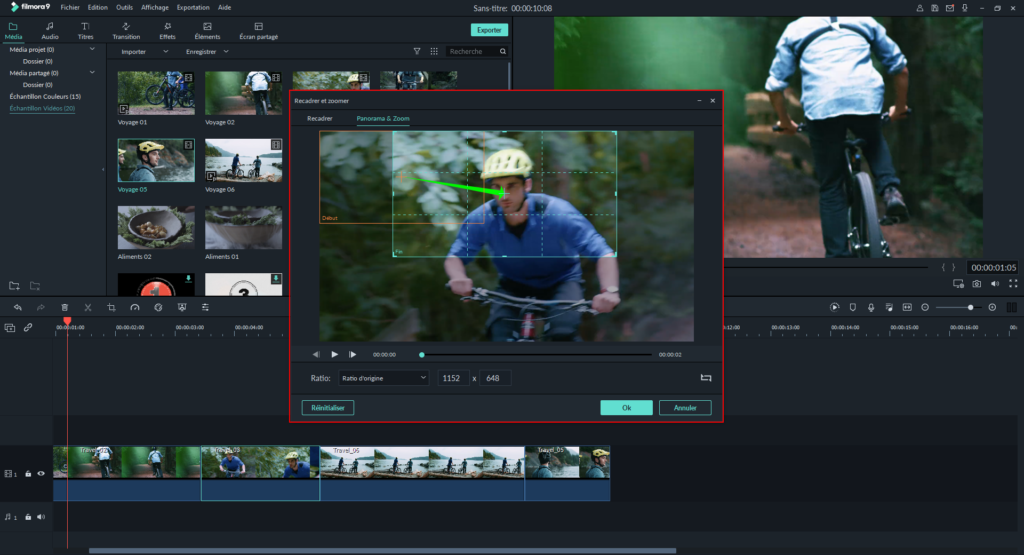
Task: Open the audio mixer icon
Action: [x=889, y=308]
